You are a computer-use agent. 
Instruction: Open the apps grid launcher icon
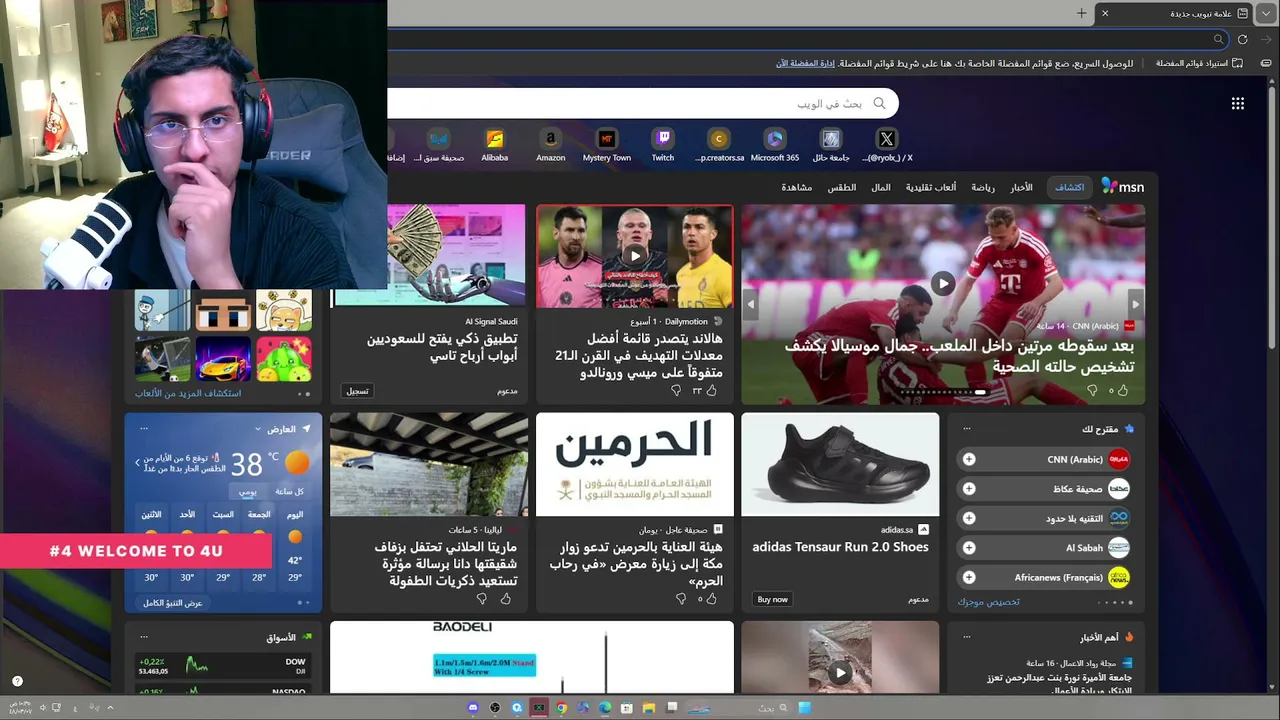1238,103
